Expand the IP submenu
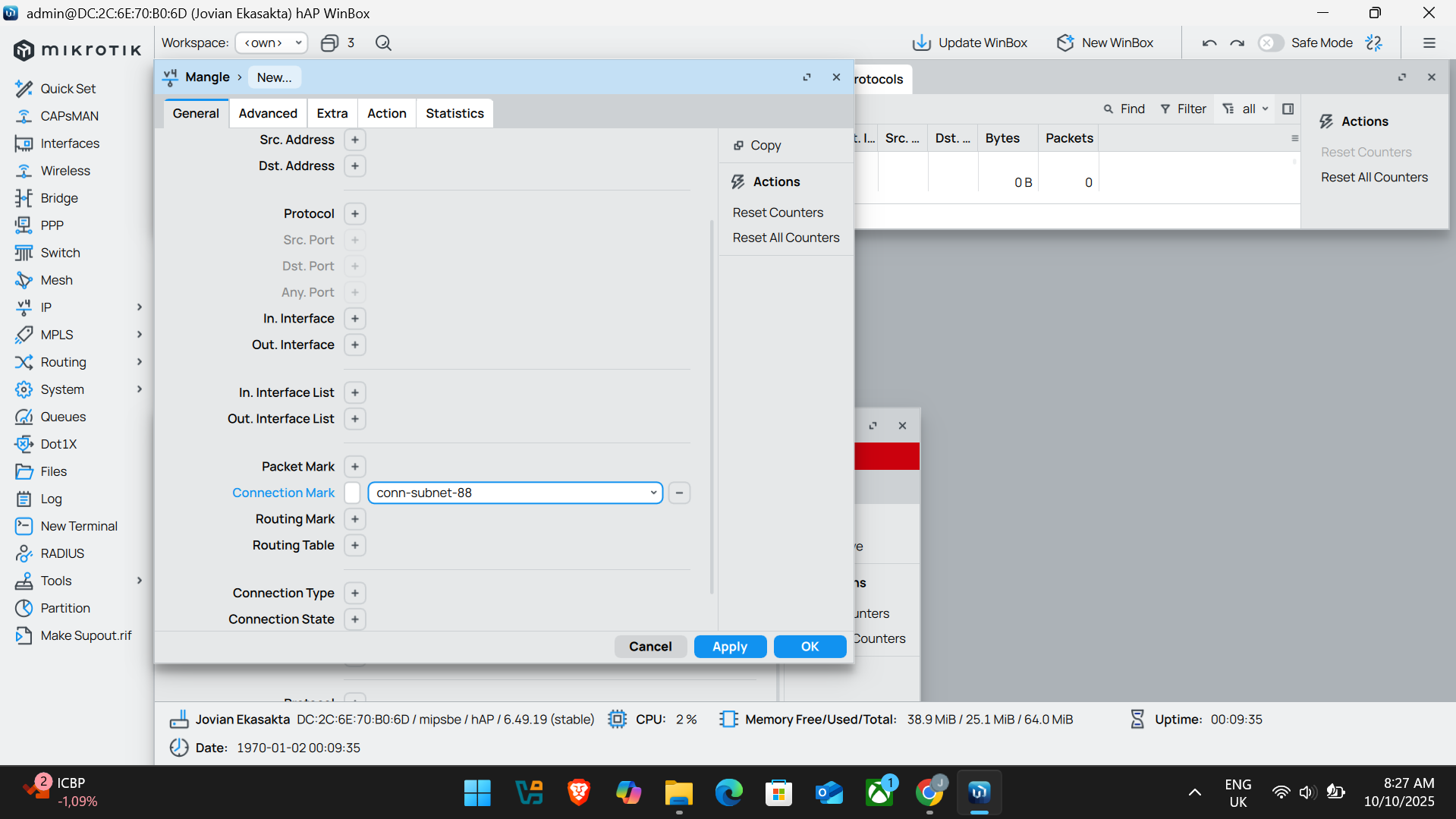The image size is (1456, 819). click(139, 307)
